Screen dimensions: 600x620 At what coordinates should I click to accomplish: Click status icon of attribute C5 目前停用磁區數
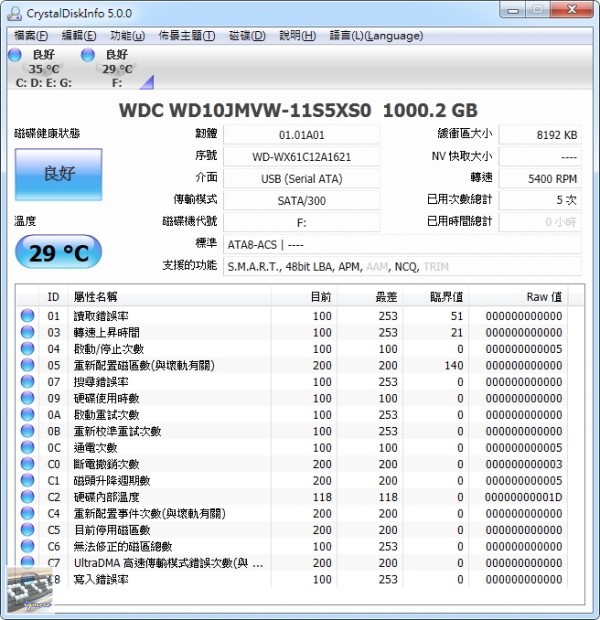[x=27, y=529]
